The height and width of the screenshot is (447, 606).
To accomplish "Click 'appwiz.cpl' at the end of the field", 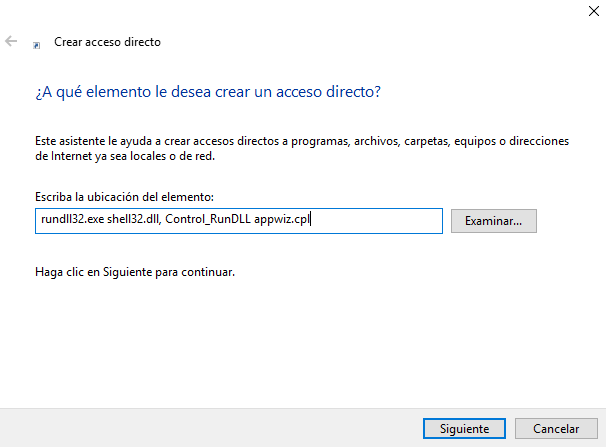I will (283, 221).
